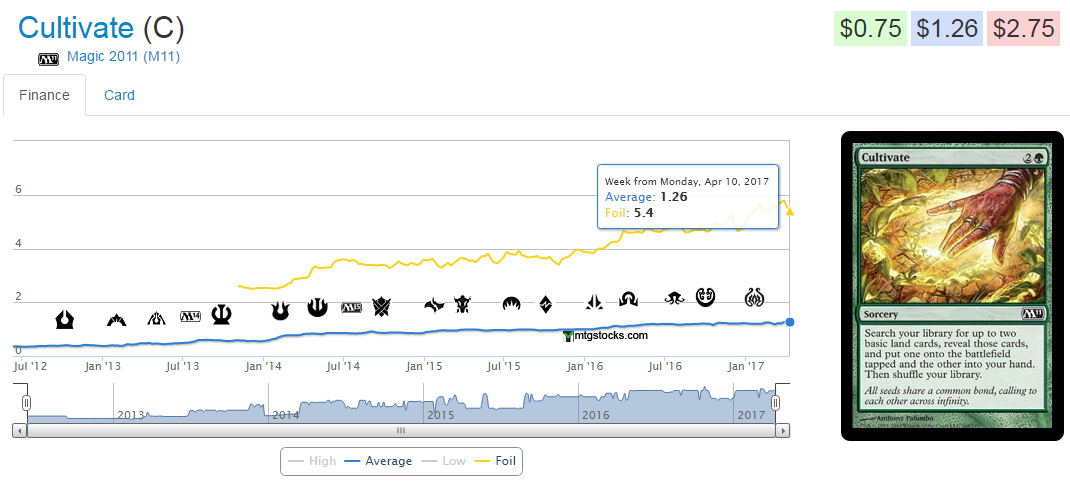This screenshot has height=486, width=1070.
Task: Click the Oath of the Gatewatch symbol
Action: [594, 301]
